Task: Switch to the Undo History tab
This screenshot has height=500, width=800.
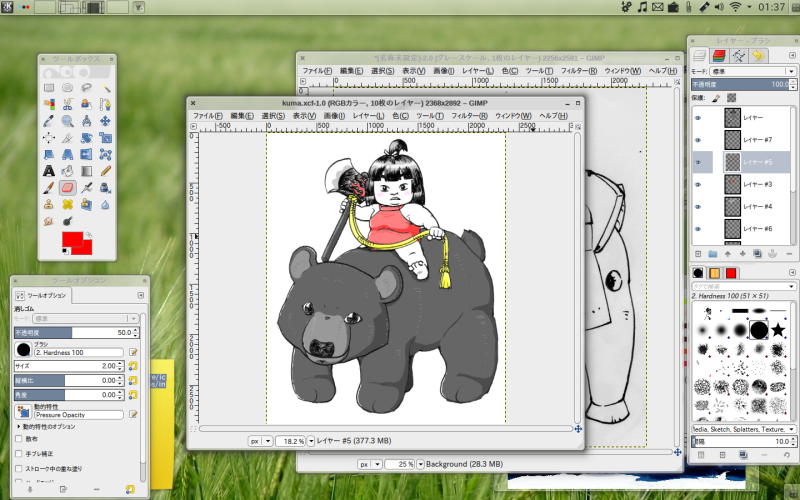Action: pos(758,55)
